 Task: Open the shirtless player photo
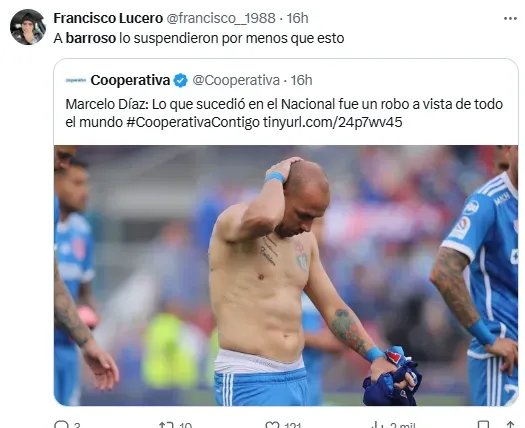pyautogui.click(x=286, y=275)
